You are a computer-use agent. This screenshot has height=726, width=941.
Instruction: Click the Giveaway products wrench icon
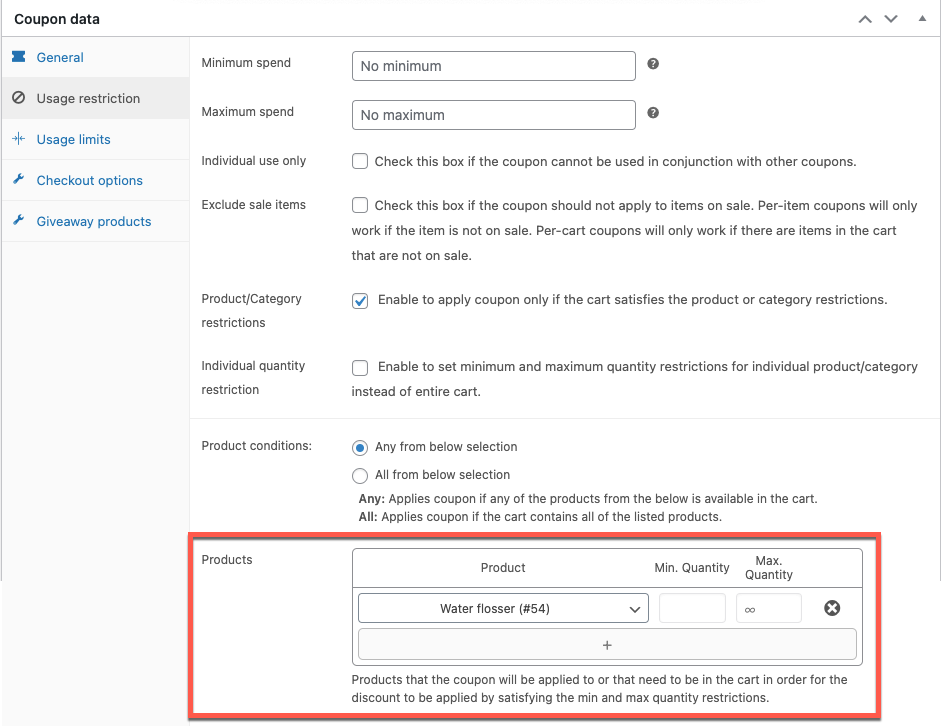tap(19, 220)
